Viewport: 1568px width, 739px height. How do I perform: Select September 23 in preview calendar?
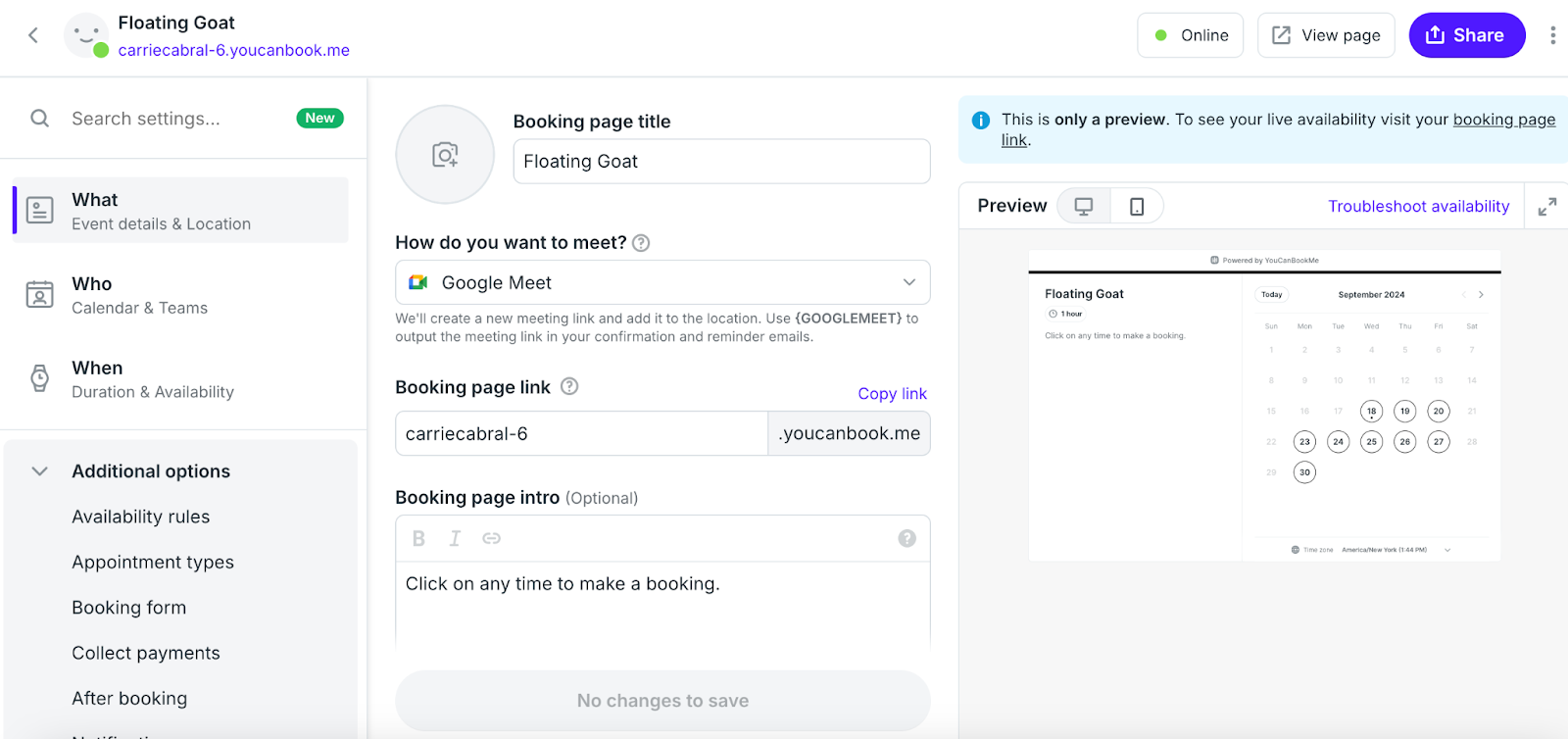pos(1304,442)
